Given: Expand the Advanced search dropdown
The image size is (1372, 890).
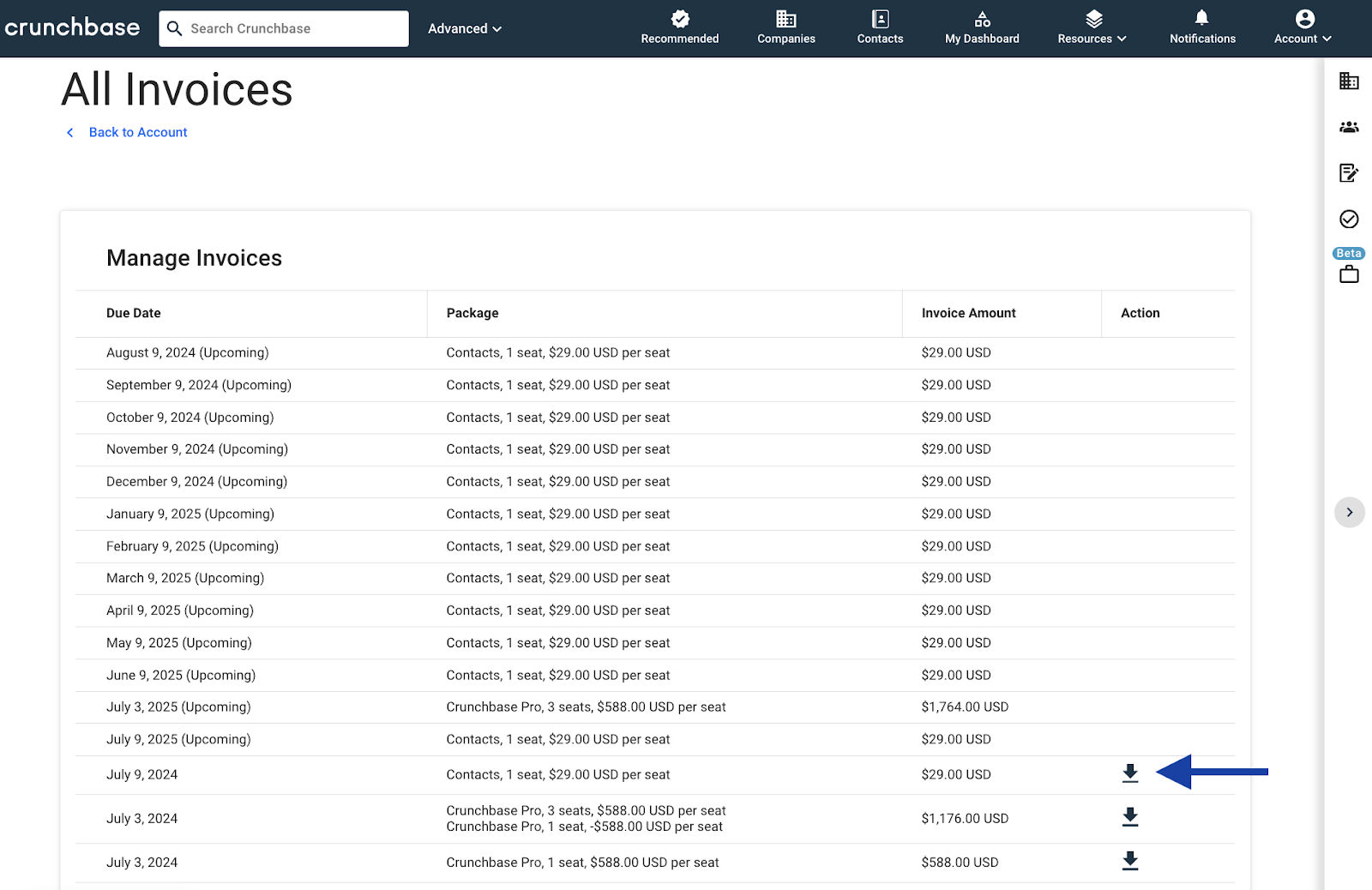Looking at the screenshot, I should click(x=464, y=28).
